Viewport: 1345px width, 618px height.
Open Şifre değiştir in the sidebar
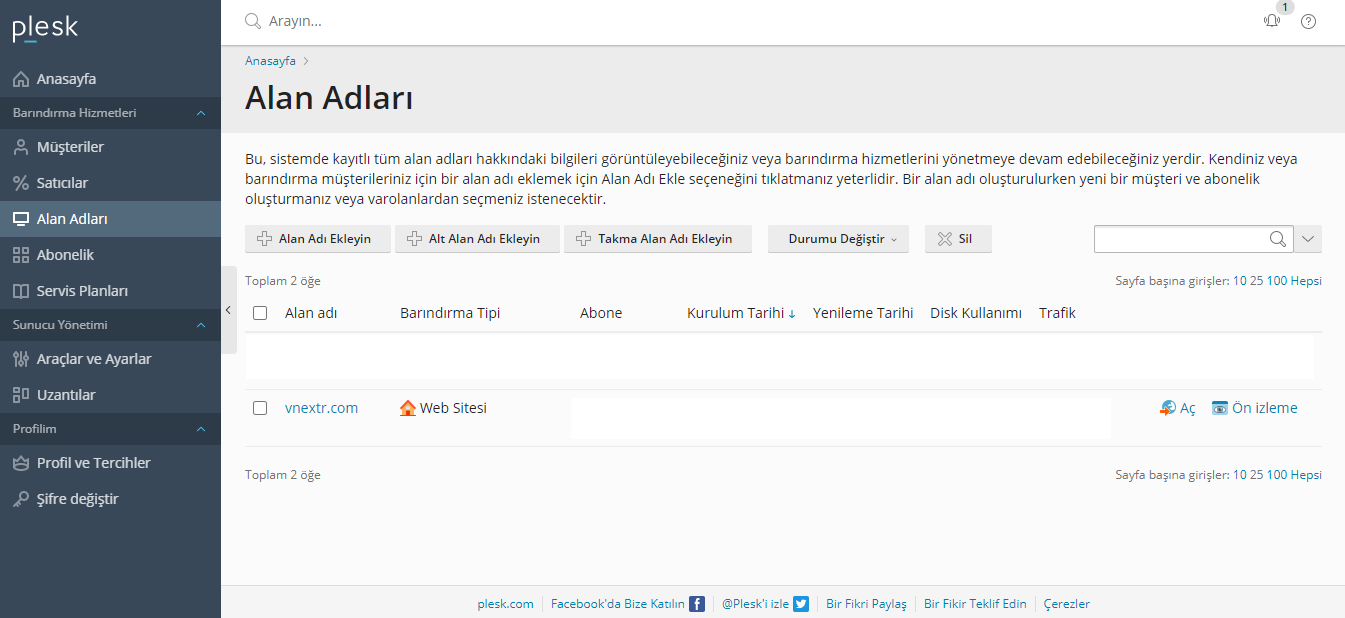point(110,499)
